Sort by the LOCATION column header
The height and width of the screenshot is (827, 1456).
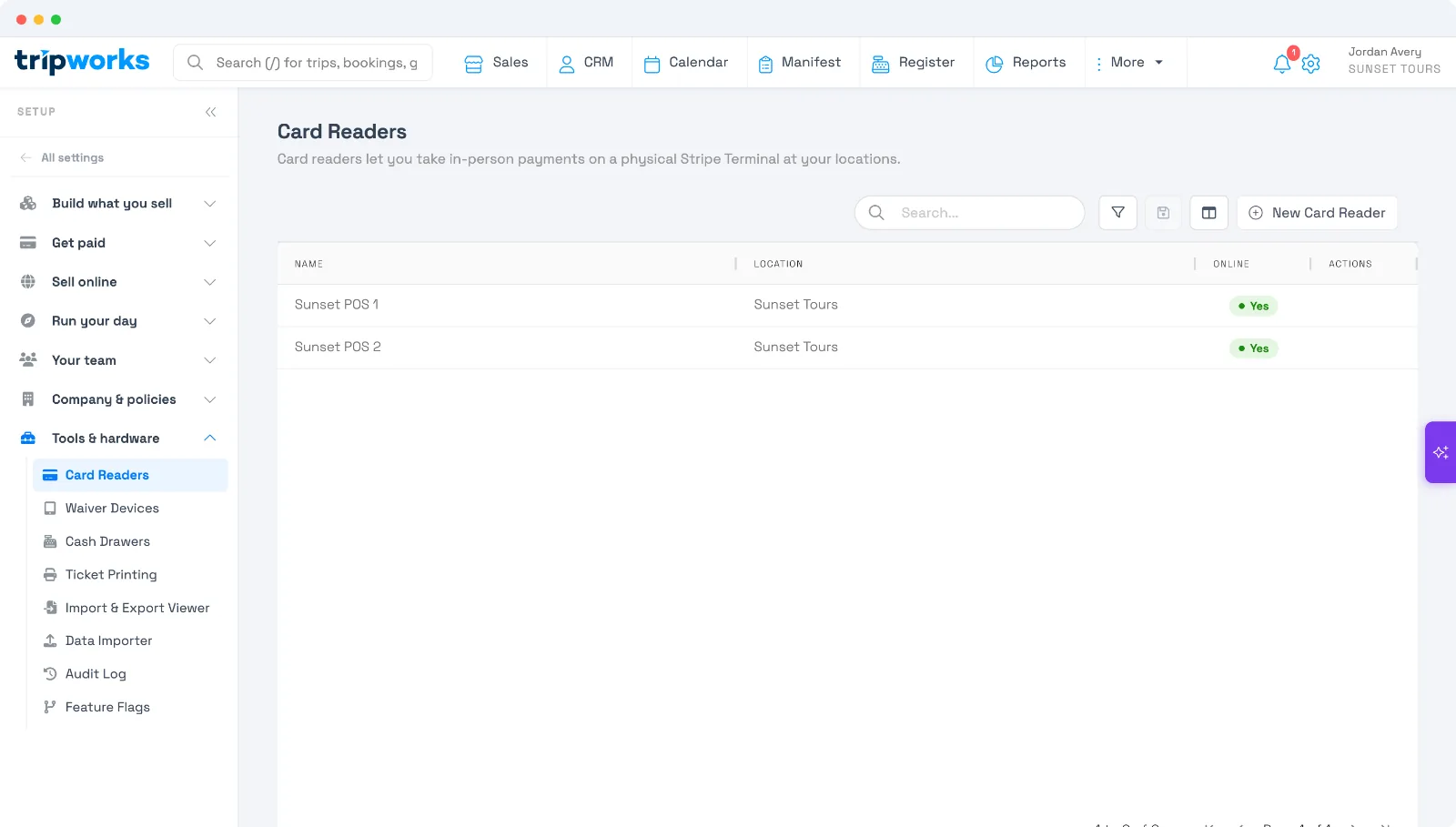(x=778, y=264)
